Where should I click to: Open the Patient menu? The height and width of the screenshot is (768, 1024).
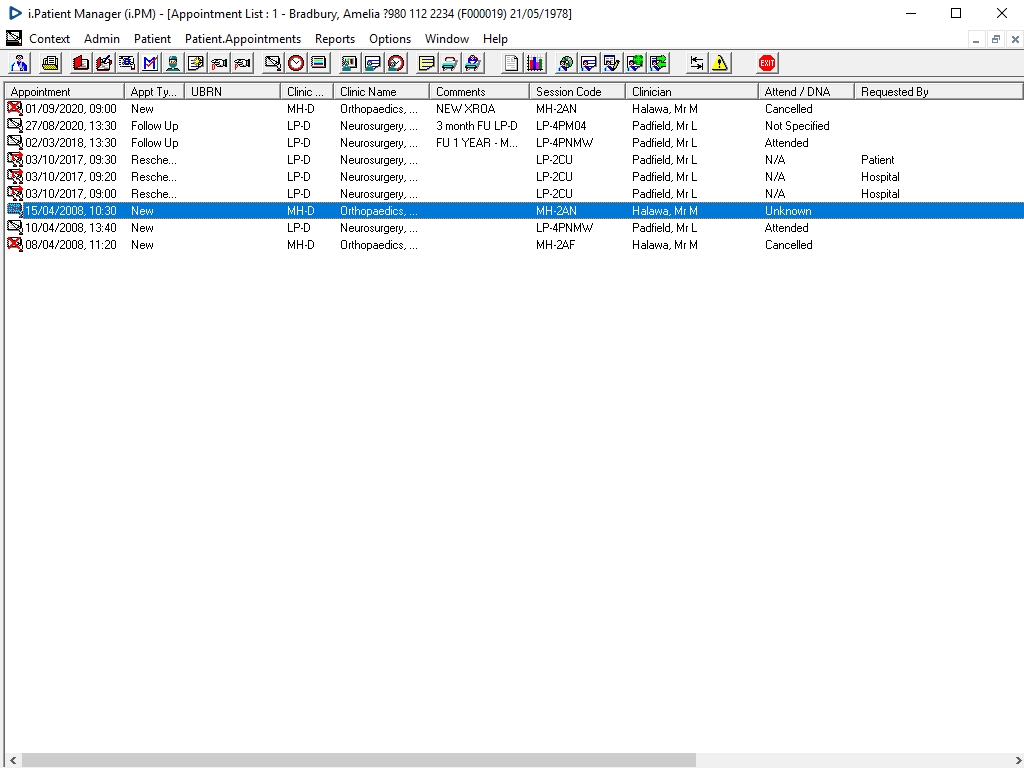point(152,39)
